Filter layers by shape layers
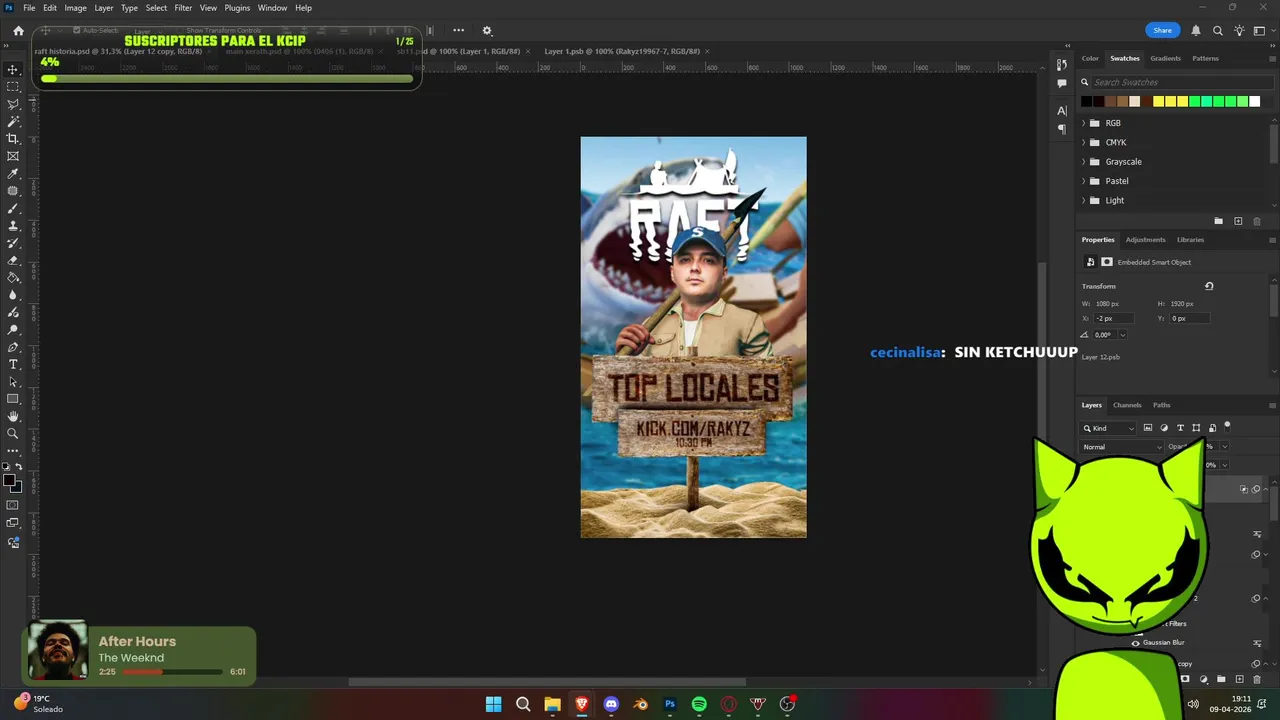Viewport: 1280px width, 720px height. tap(1196, 428)
